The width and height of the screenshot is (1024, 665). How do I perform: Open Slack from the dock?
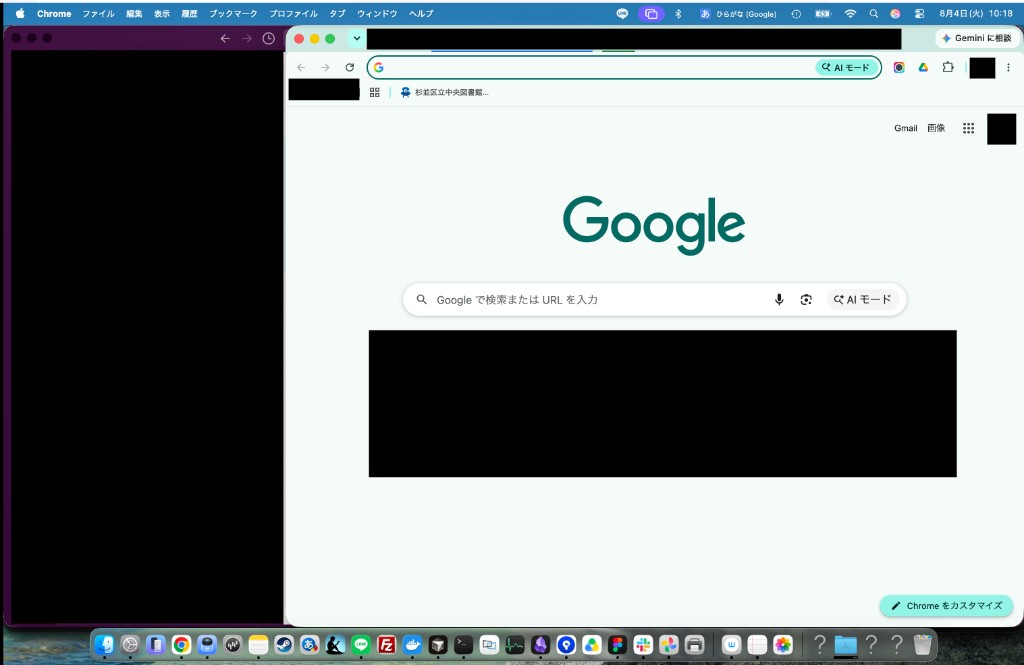[643, 645]
